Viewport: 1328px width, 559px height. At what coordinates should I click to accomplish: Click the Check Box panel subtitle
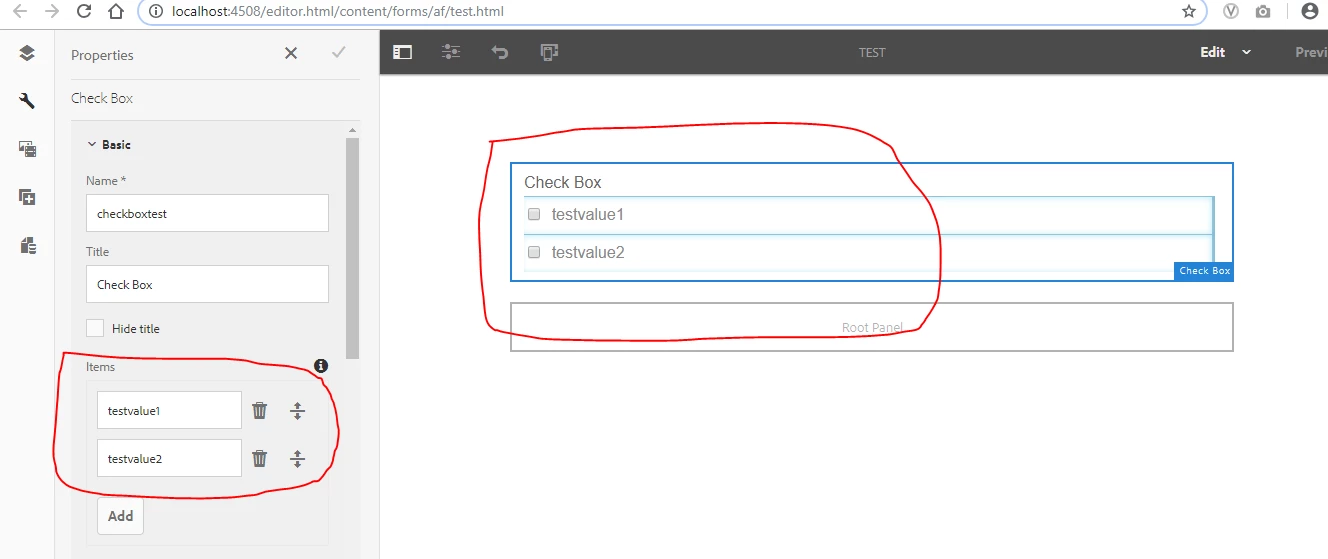pos(102,98)
